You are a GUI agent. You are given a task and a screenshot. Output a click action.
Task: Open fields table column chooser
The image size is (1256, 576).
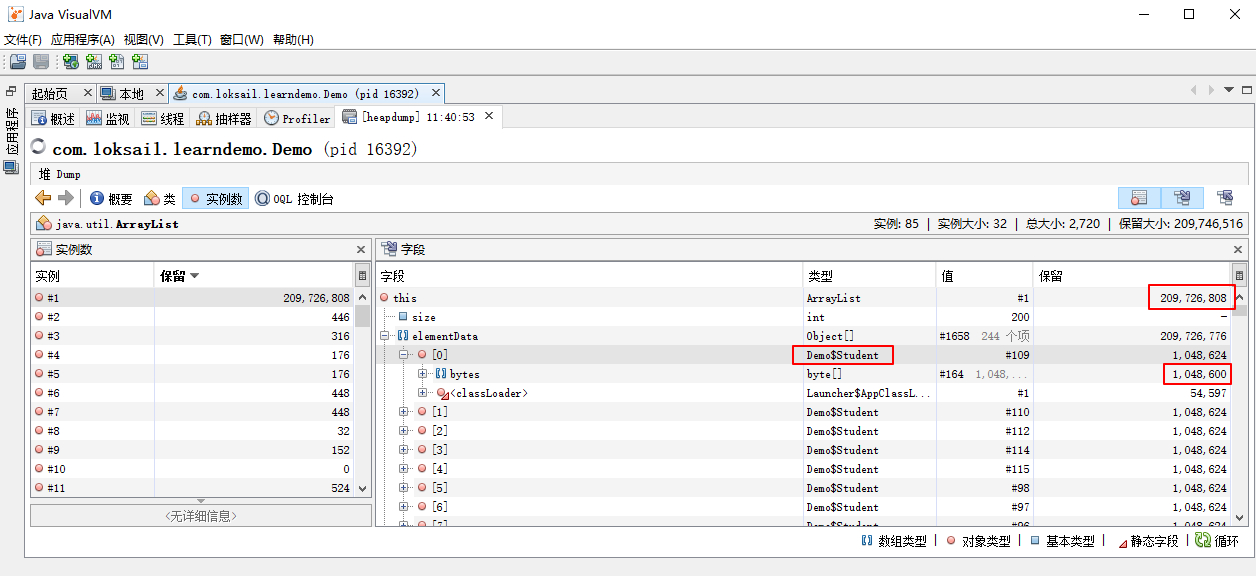[x=1239, y=276]
